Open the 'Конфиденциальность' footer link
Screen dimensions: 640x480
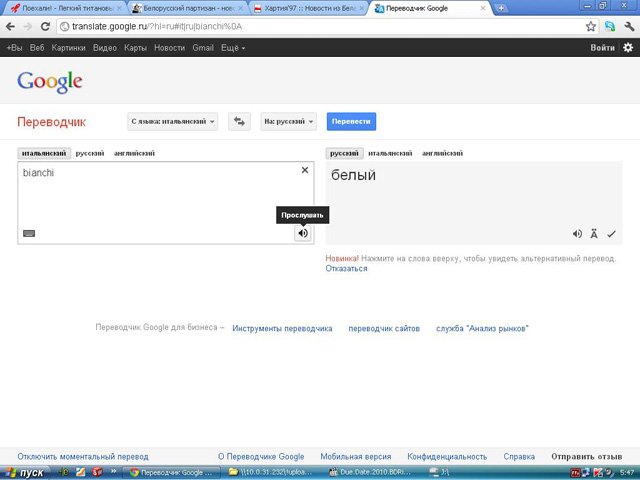(447, 456)
